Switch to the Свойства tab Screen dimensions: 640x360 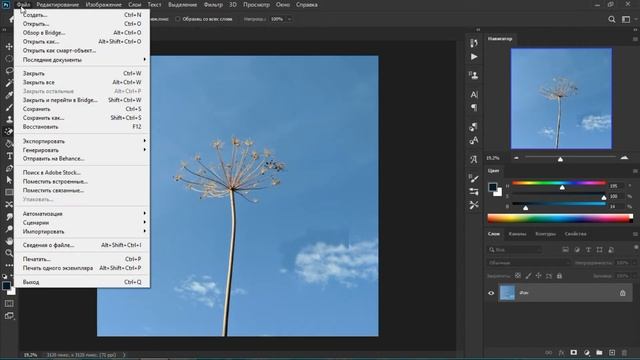click(x=575, y=234)
